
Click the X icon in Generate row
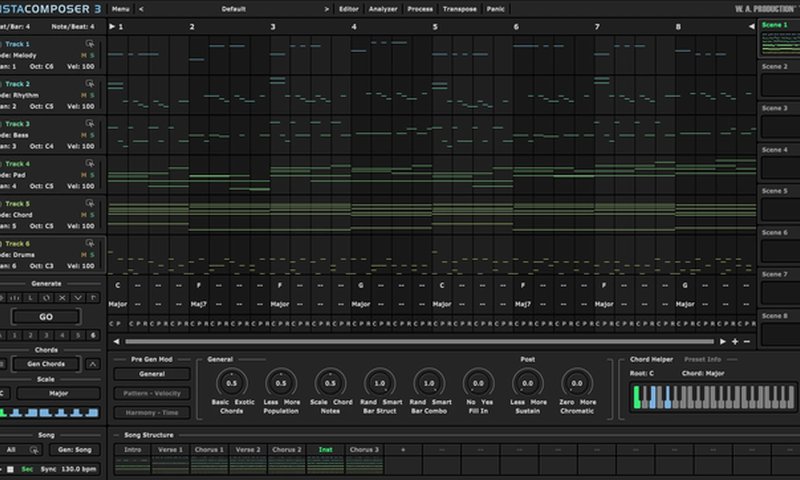click(x=62, y=298)
